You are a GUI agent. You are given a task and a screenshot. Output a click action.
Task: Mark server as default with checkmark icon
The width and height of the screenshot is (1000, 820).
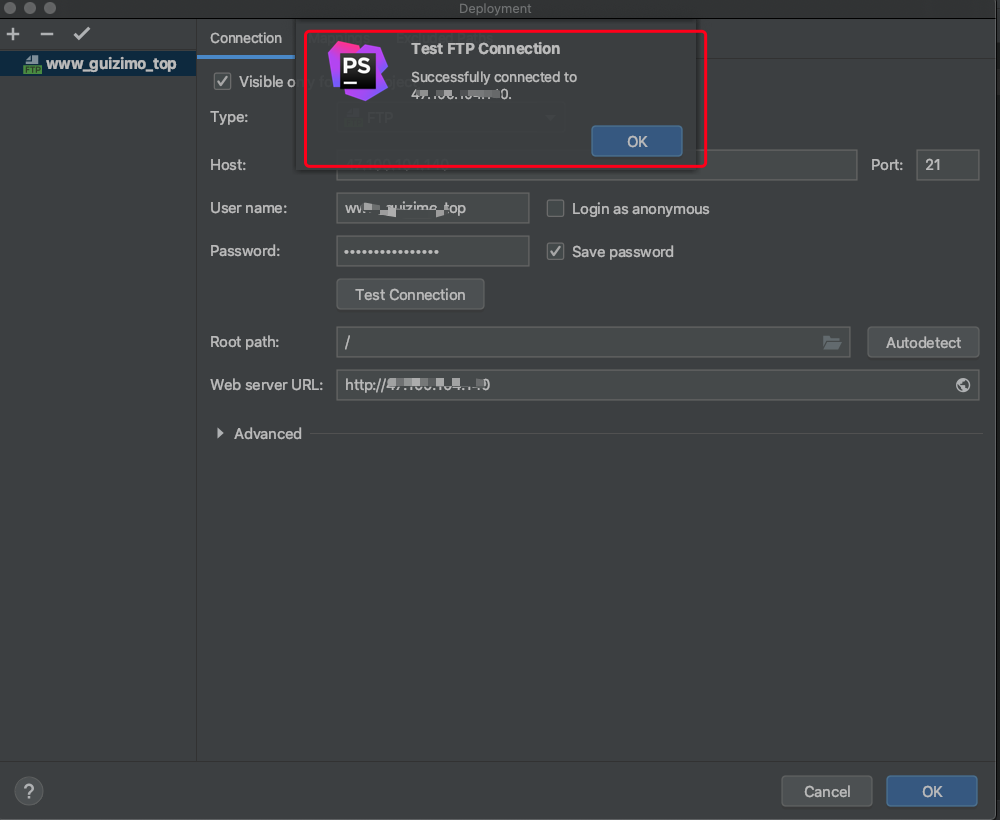82,34
